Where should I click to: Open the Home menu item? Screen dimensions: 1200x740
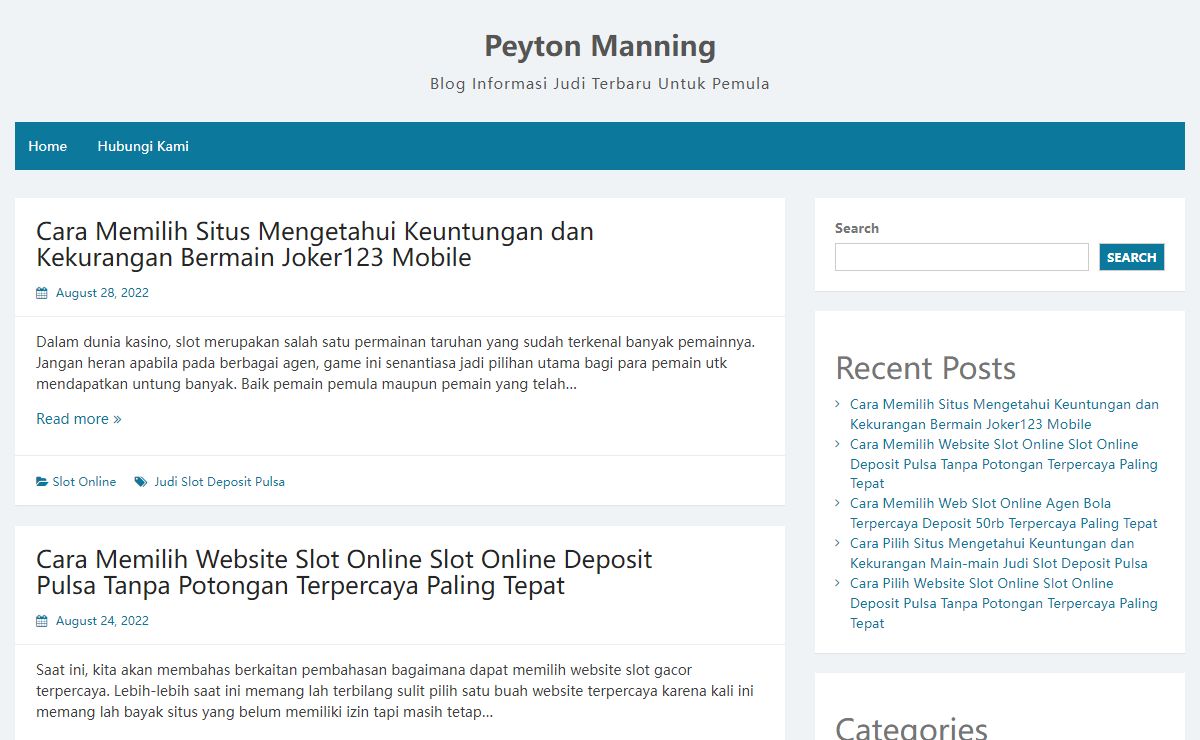(48, 146)
